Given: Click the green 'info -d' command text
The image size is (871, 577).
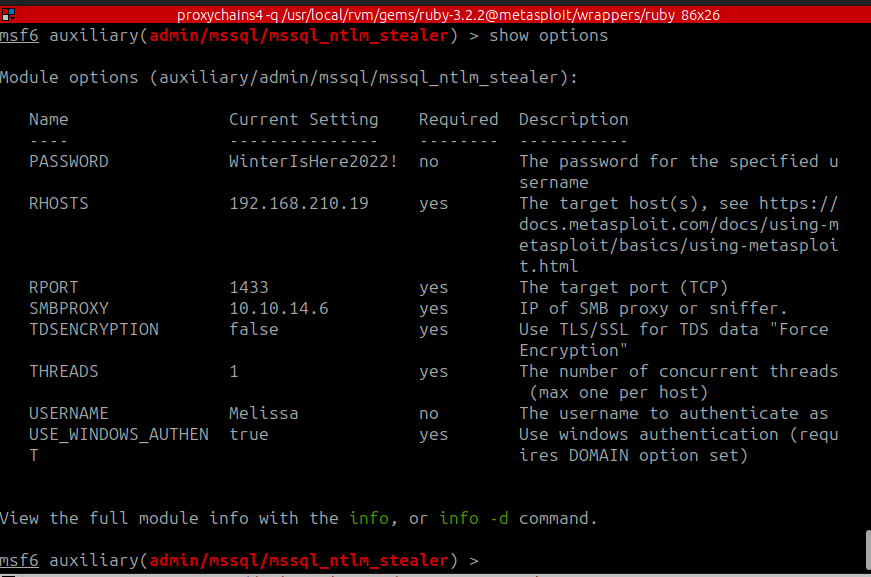Looking at the screenshot, I should (x=474, y=518).
